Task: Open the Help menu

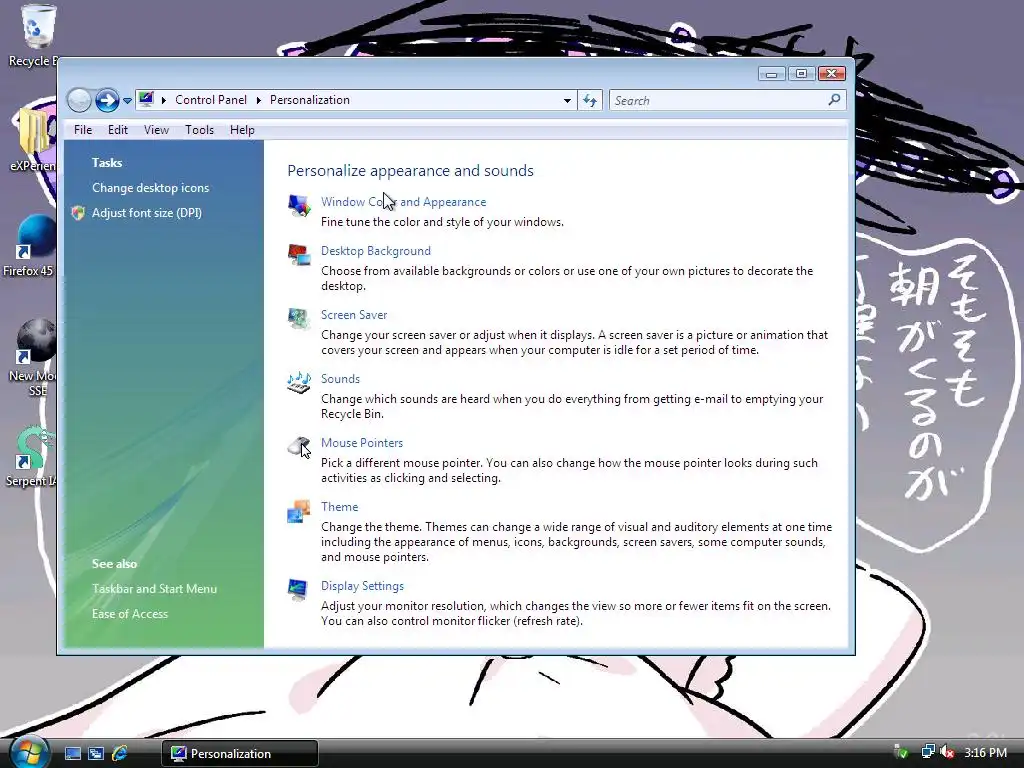Action: click(x=242, y=130)
